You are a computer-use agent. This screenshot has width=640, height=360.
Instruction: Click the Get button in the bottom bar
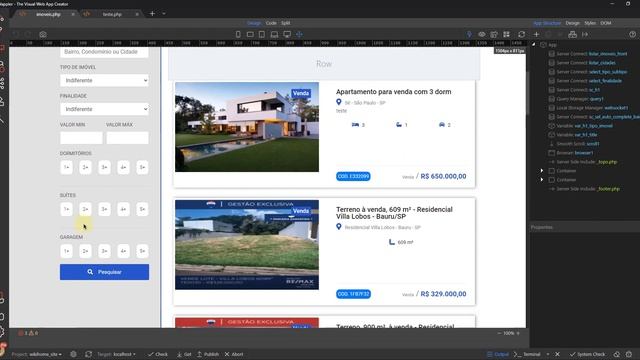pyautogui.click(x=184, y=354)
